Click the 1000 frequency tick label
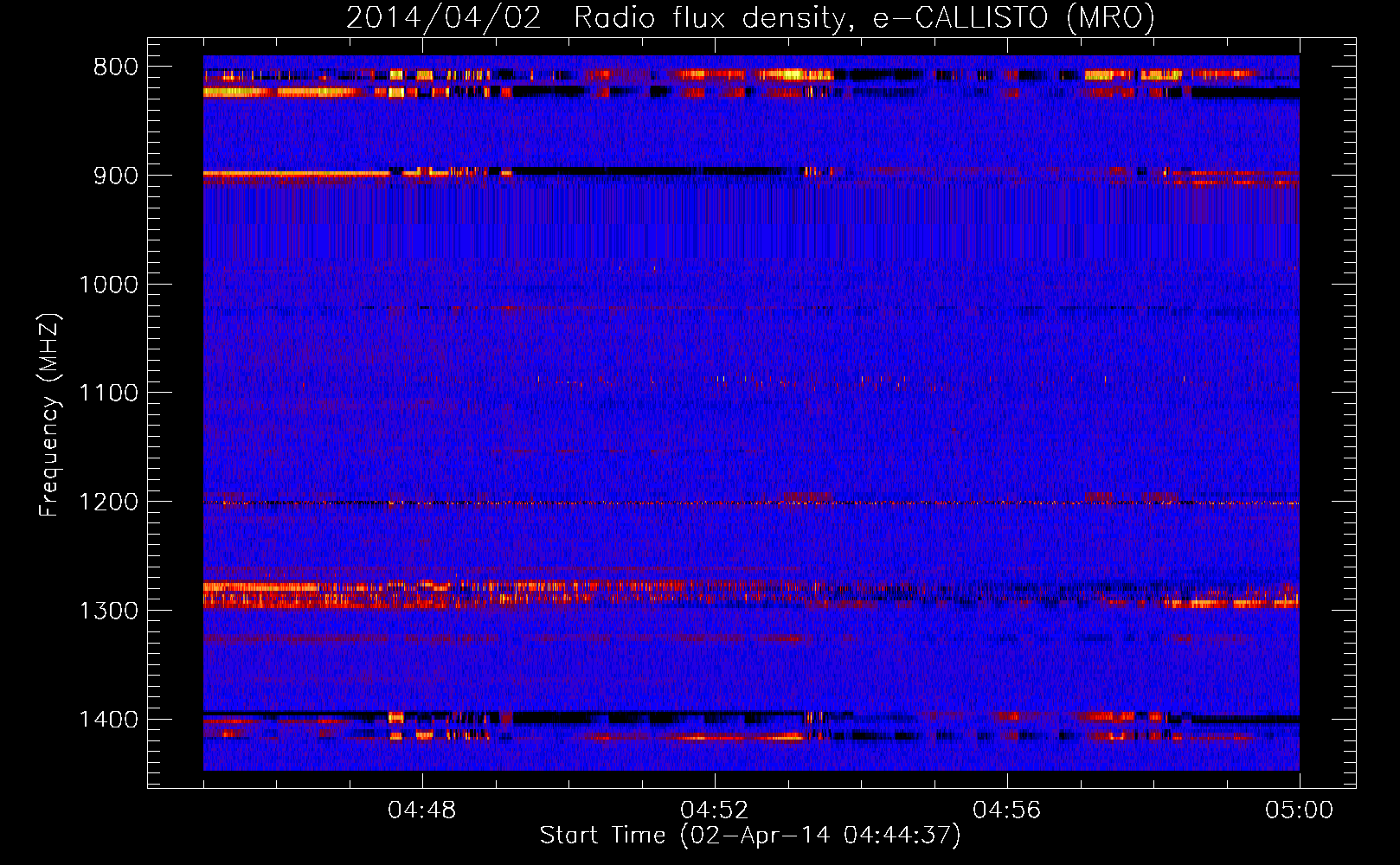 (108, 285)
